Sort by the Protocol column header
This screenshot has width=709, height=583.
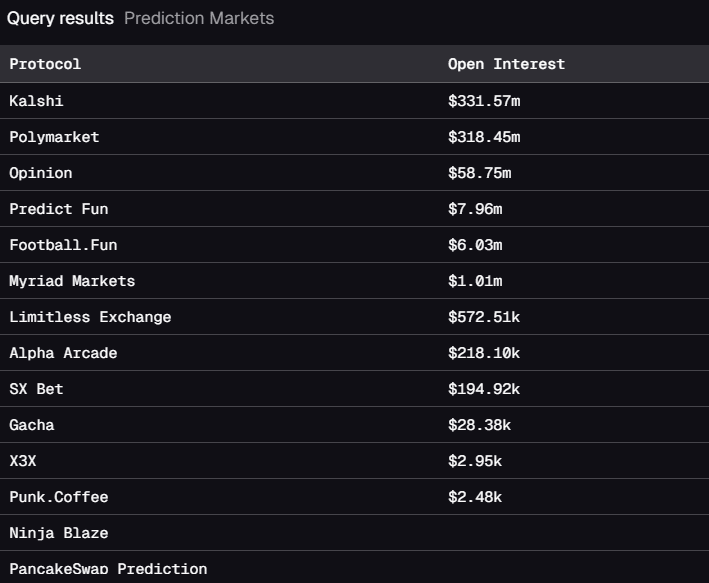click(45, 64)
